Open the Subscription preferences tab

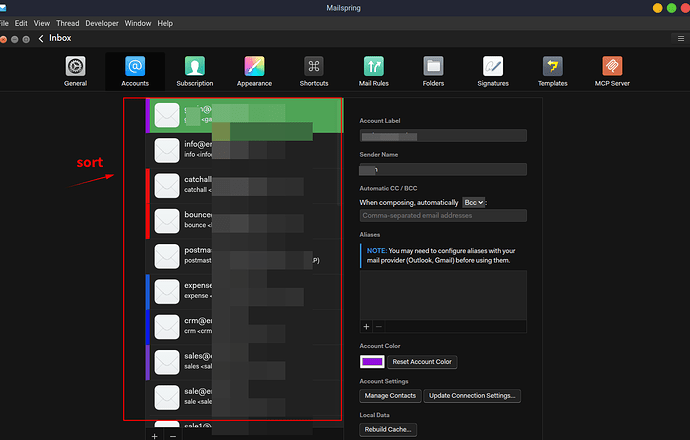[x=195, y=71]
